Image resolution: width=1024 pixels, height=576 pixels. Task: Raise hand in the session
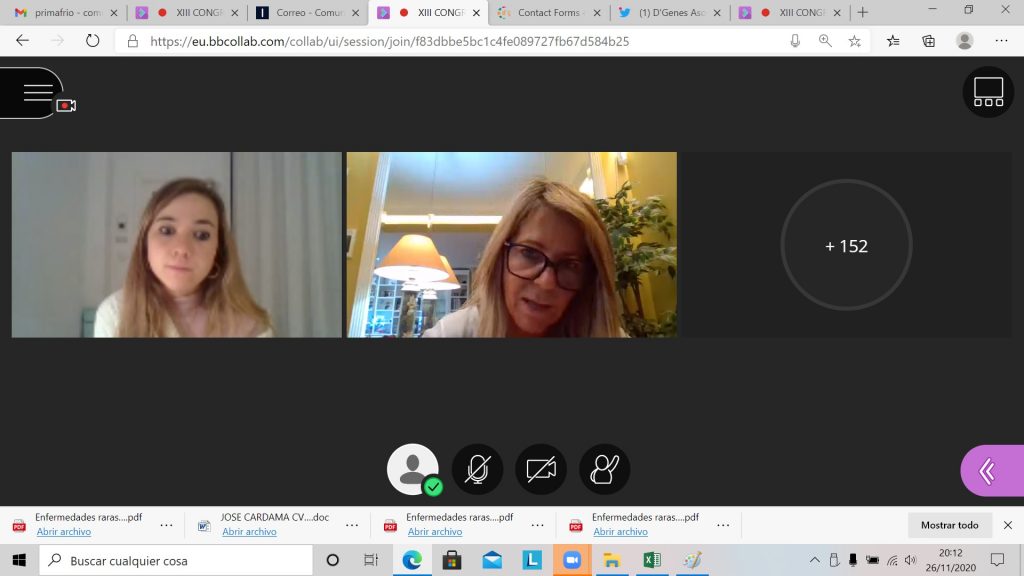tap(604, 469)
